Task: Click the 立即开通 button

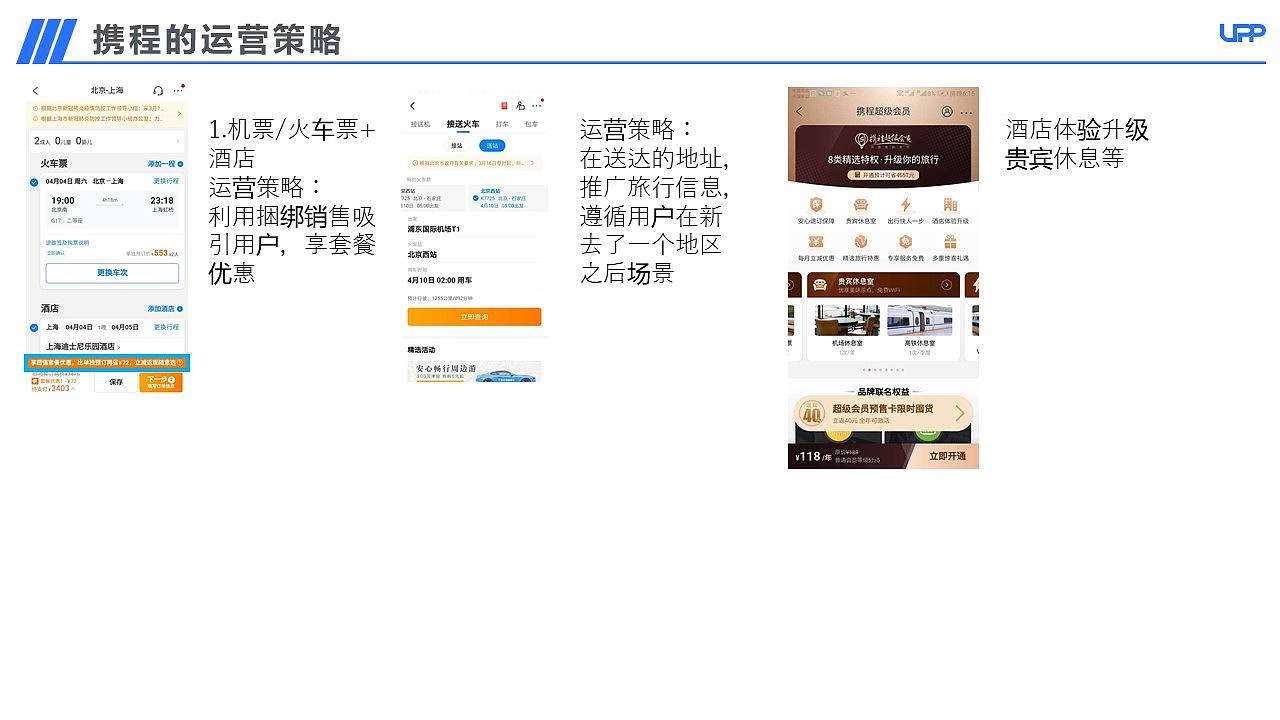Action: coord(946,456)
